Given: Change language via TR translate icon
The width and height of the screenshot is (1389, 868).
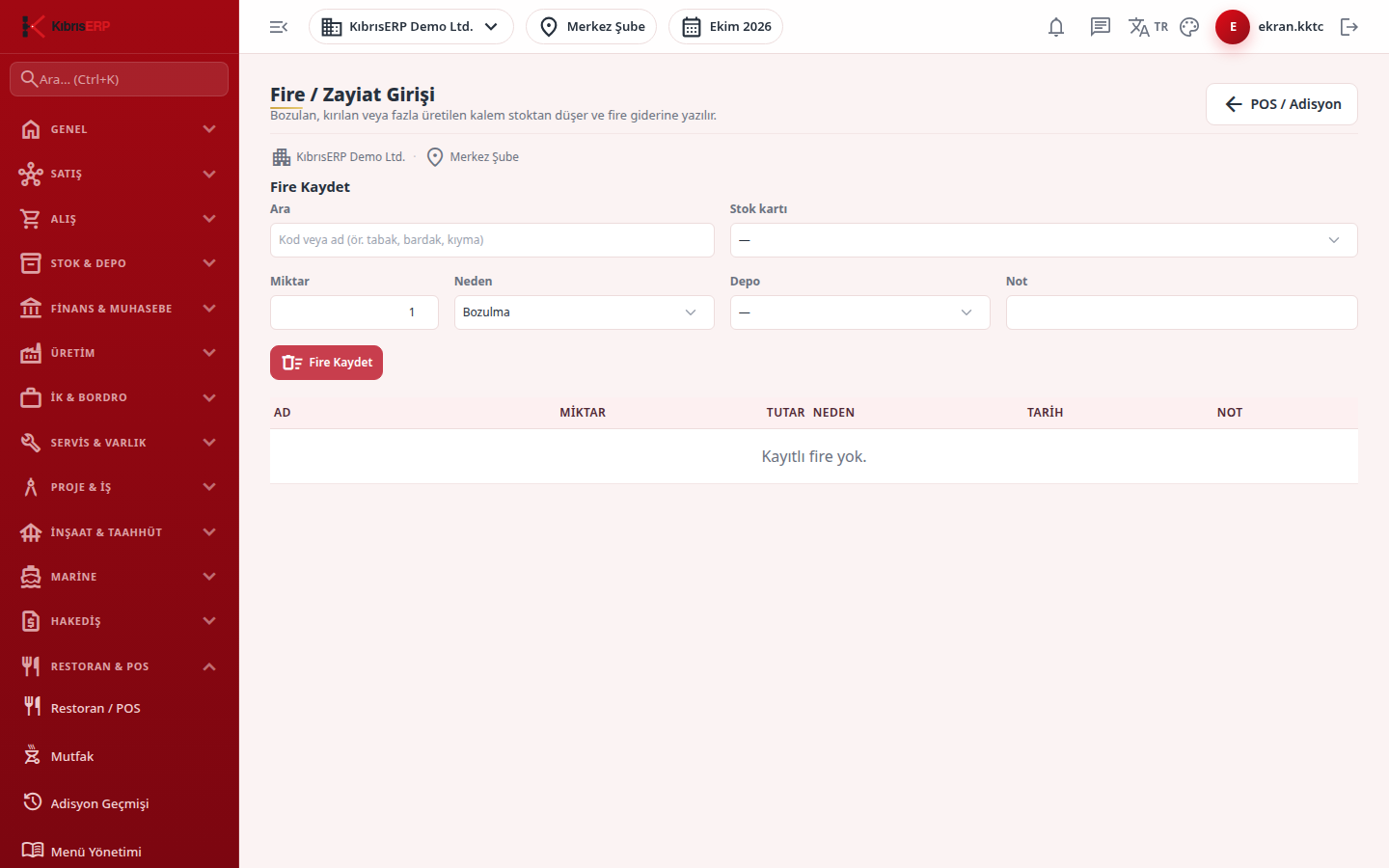Looking at the screenshot, I should (1148, 27).
